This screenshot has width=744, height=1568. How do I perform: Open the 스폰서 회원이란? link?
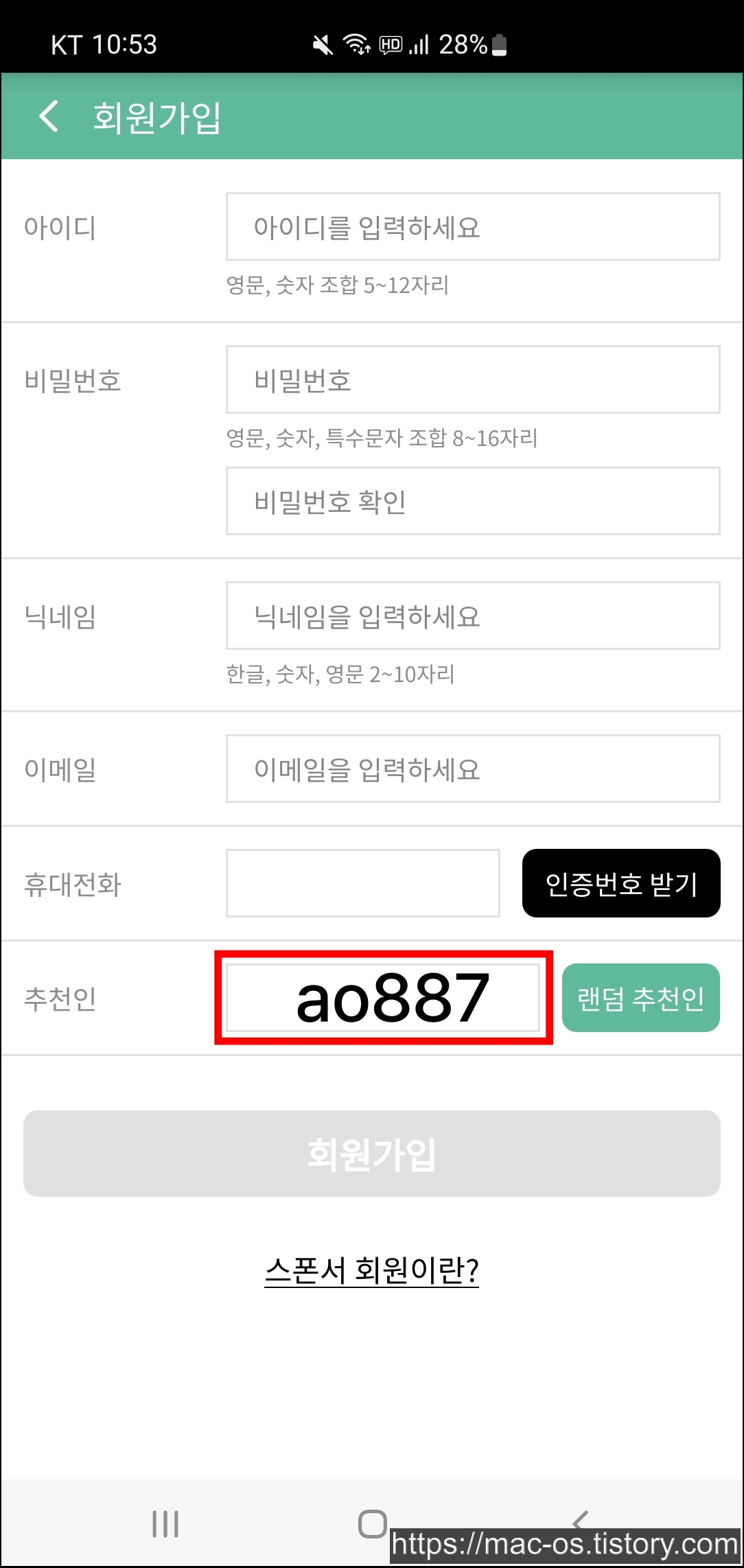pyautogui.click(x=372, y=1270)
